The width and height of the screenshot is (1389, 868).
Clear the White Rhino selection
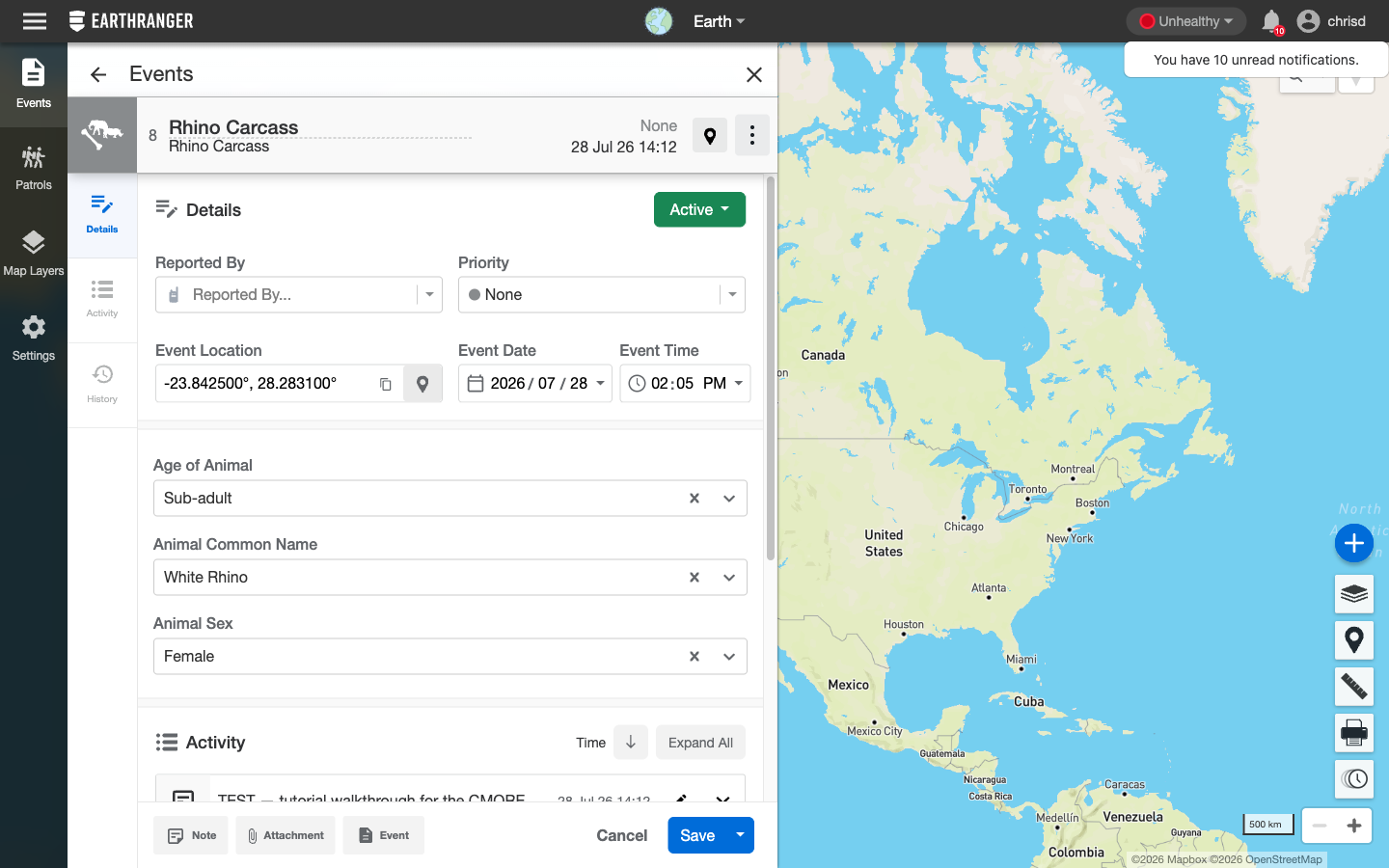694,578
